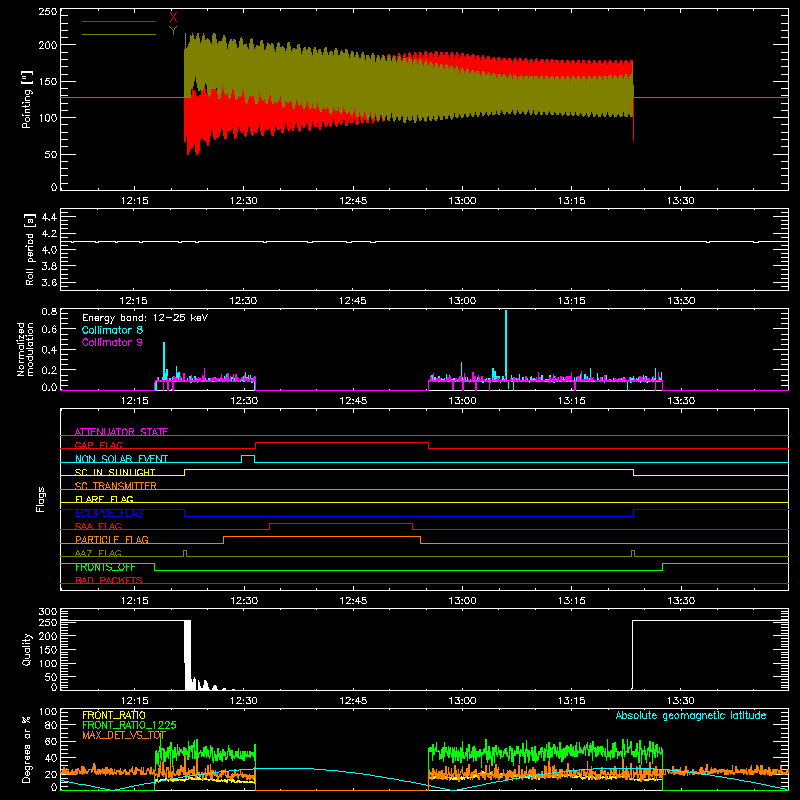The height and width of the screenshot is (800, 800).
Task: Click the cyan Collimator 8 legend entry
Action: [x=112, y=330]
